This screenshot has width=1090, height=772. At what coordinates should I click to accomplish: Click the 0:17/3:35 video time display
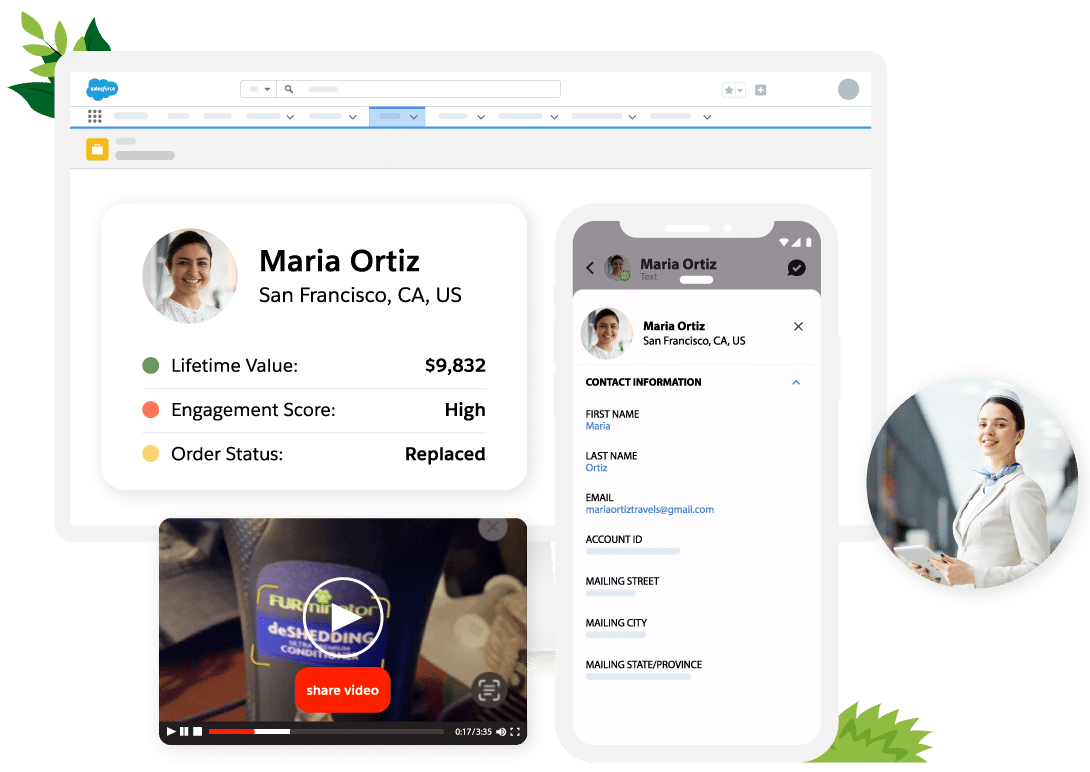tap(473, 732)
